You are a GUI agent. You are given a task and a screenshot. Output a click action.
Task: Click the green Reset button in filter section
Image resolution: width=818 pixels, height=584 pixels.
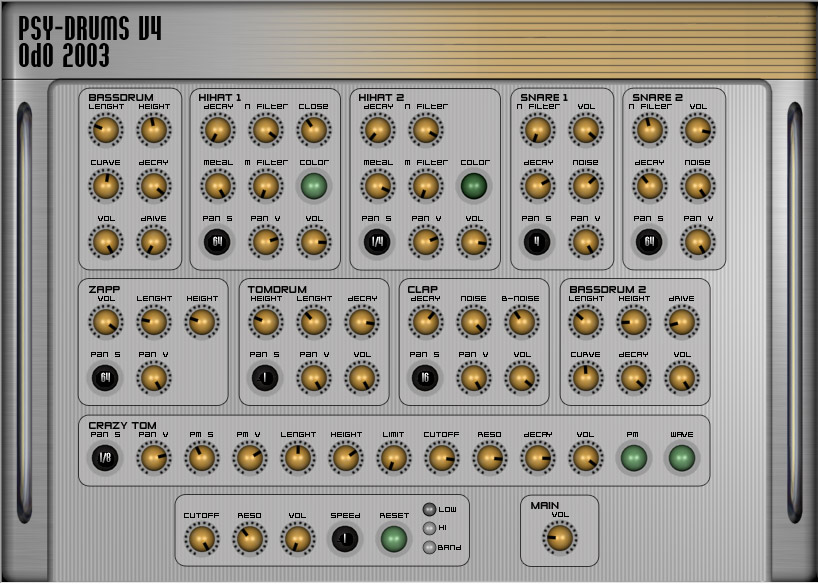[393, 539]
